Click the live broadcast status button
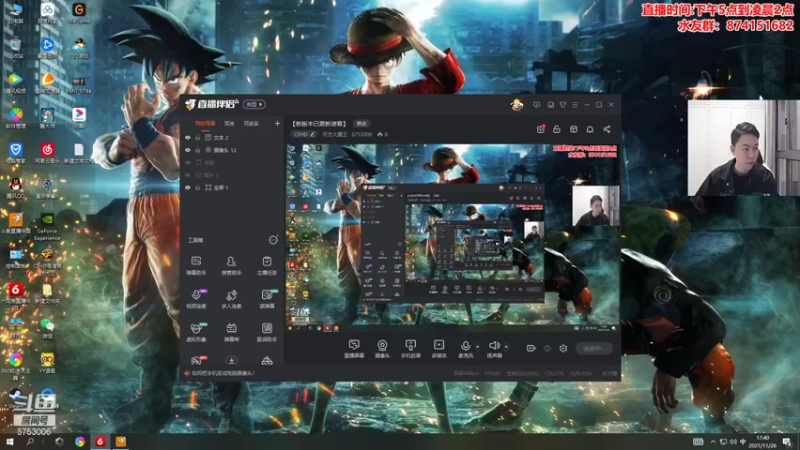This screenshot has width=800, height=450. click(594, 348)
